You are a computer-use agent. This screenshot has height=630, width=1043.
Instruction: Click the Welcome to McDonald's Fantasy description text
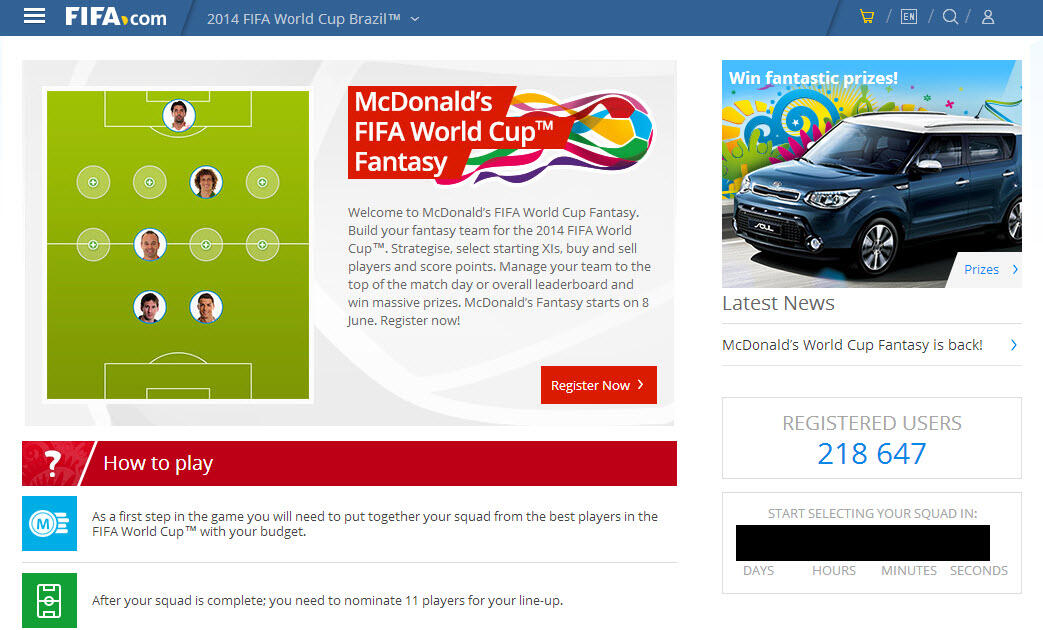(499, 266)
